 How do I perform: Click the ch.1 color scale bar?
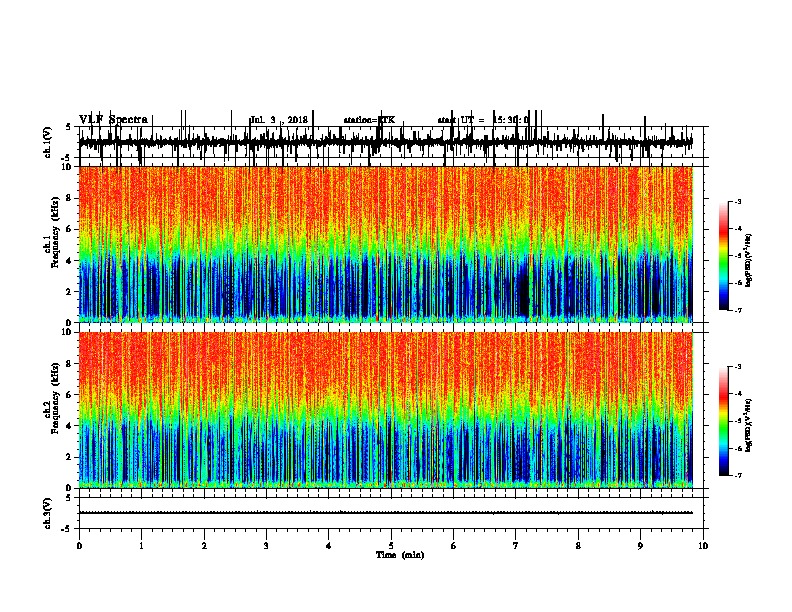[724, 256]
